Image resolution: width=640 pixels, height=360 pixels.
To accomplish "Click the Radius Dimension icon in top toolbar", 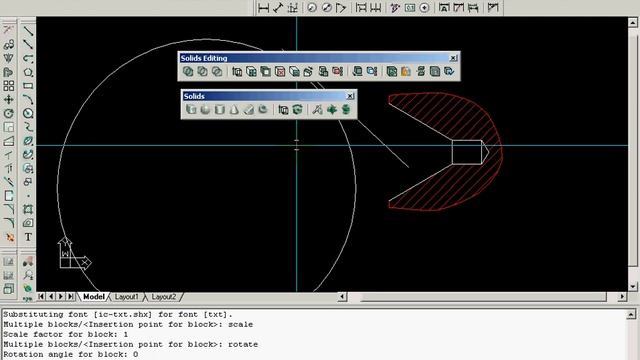I will (x=312, y=7).
